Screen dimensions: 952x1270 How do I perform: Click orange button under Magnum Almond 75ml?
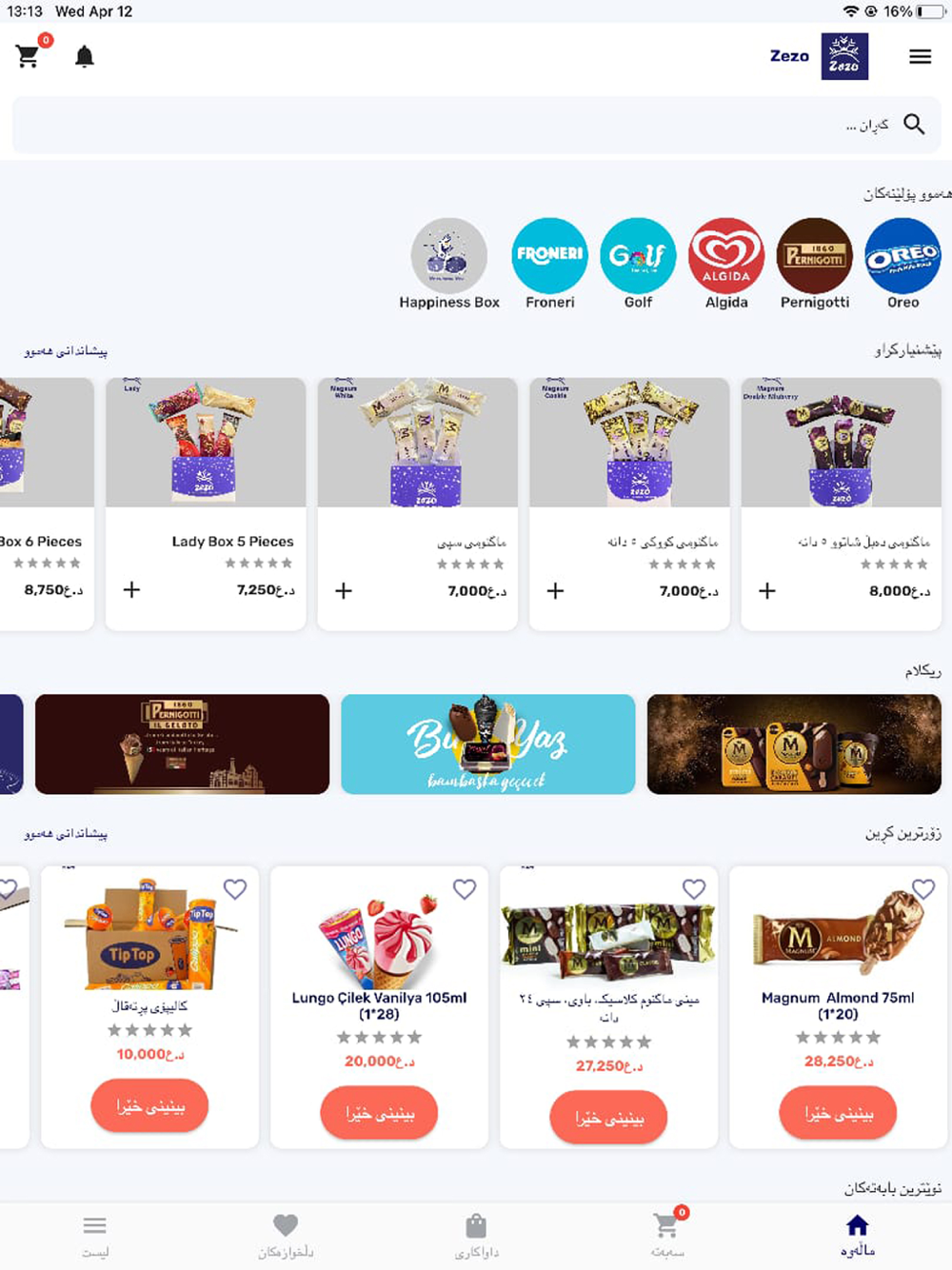pyautogui.click(x=838, y=1113)
